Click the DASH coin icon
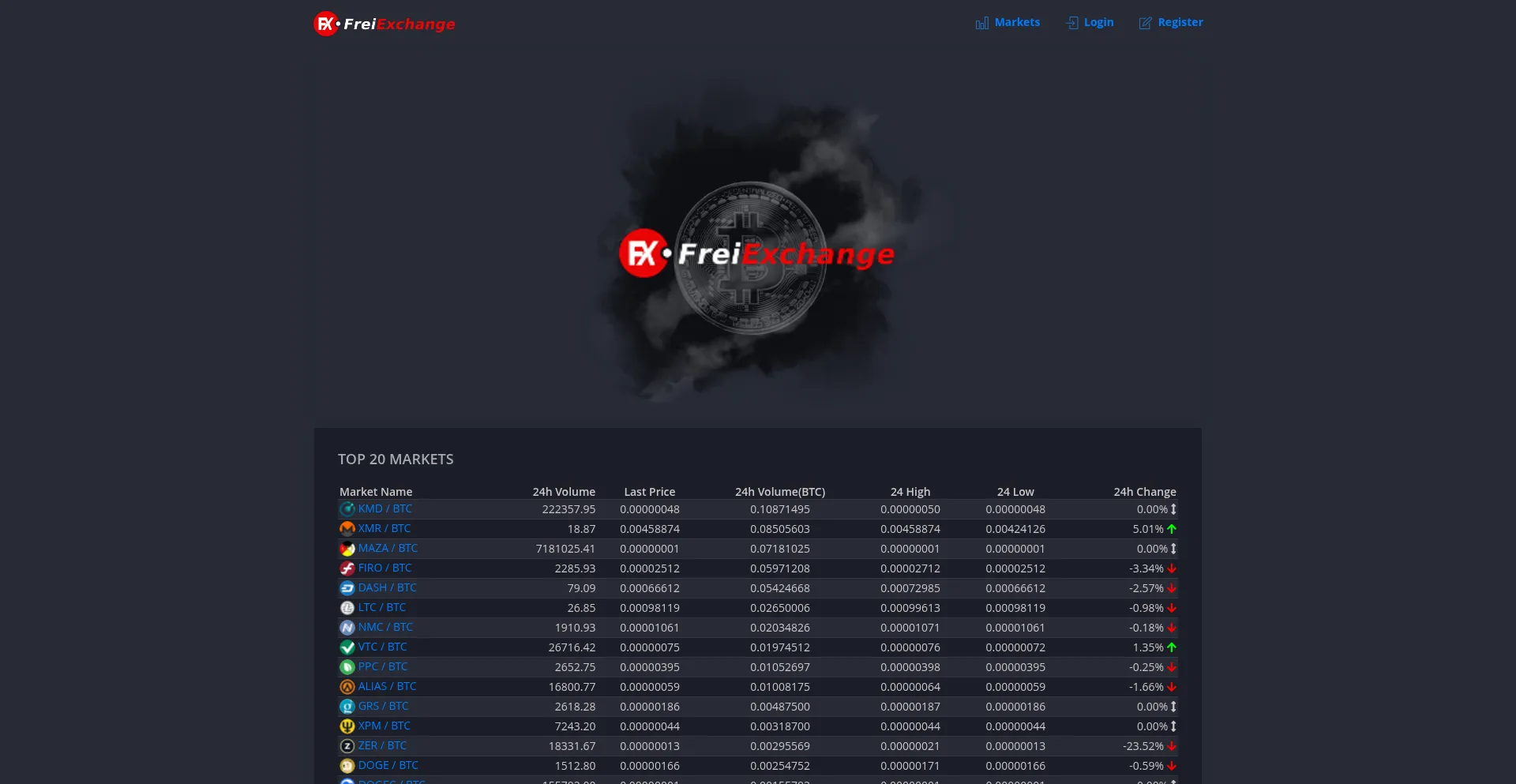Viewport: 1516px width, 784px height. (347, 588)
